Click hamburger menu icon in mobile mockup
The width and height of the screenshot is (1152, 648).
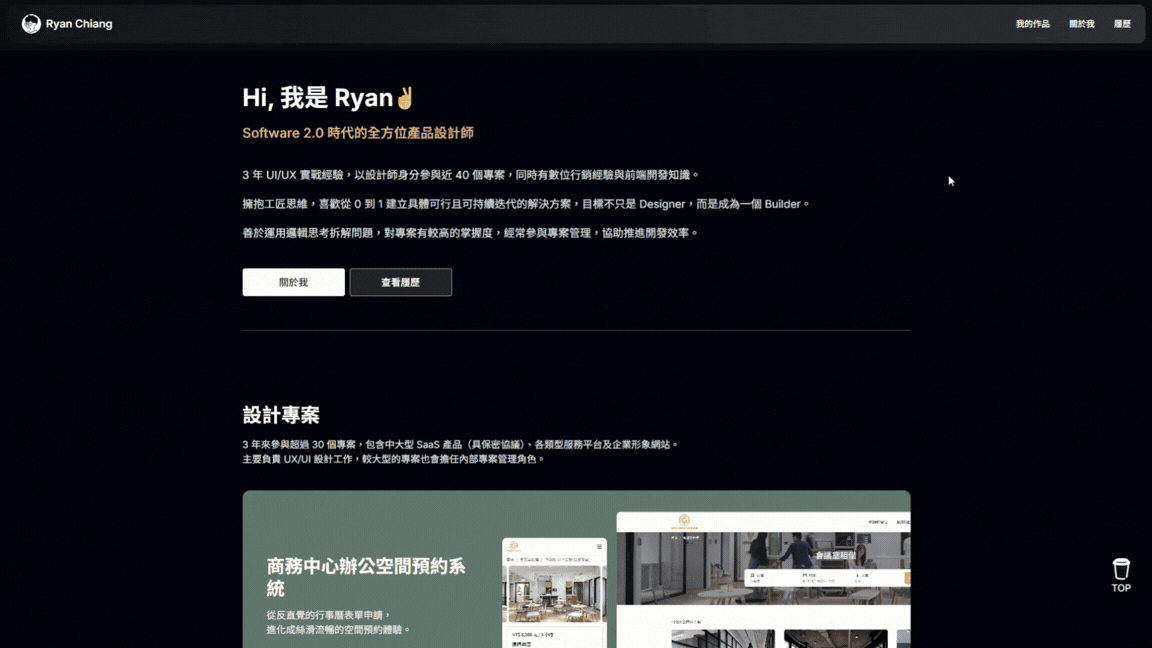599,547
